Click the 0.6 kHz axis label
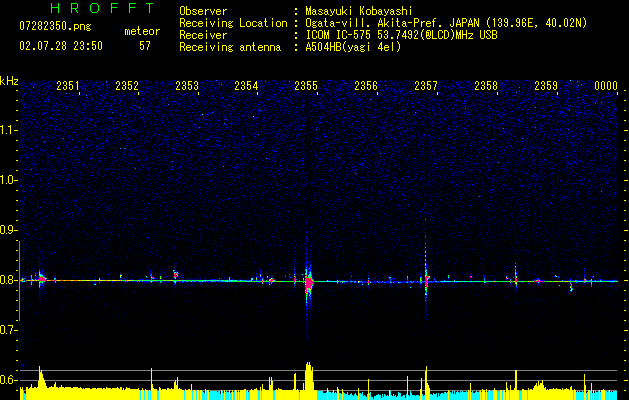The width and height of the screenshot is (629, 400). [8, 380]
